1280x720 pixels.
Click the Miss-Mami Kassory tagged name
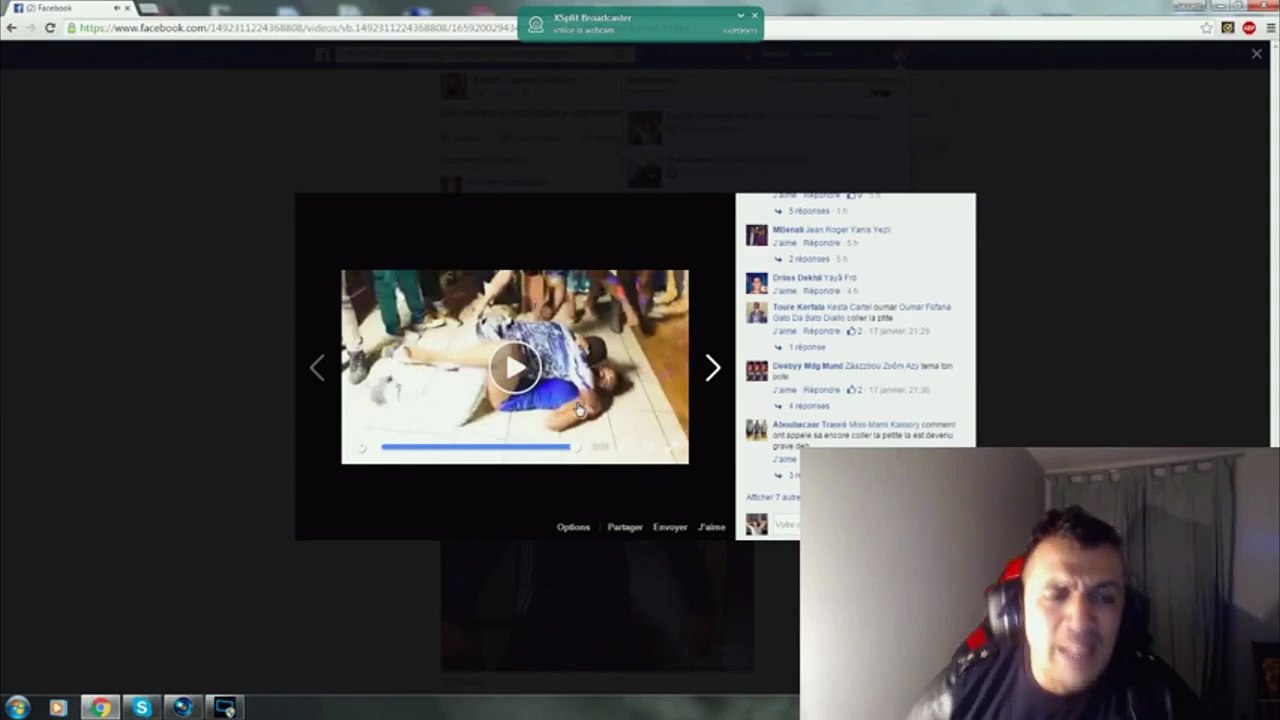click(883, 425)
